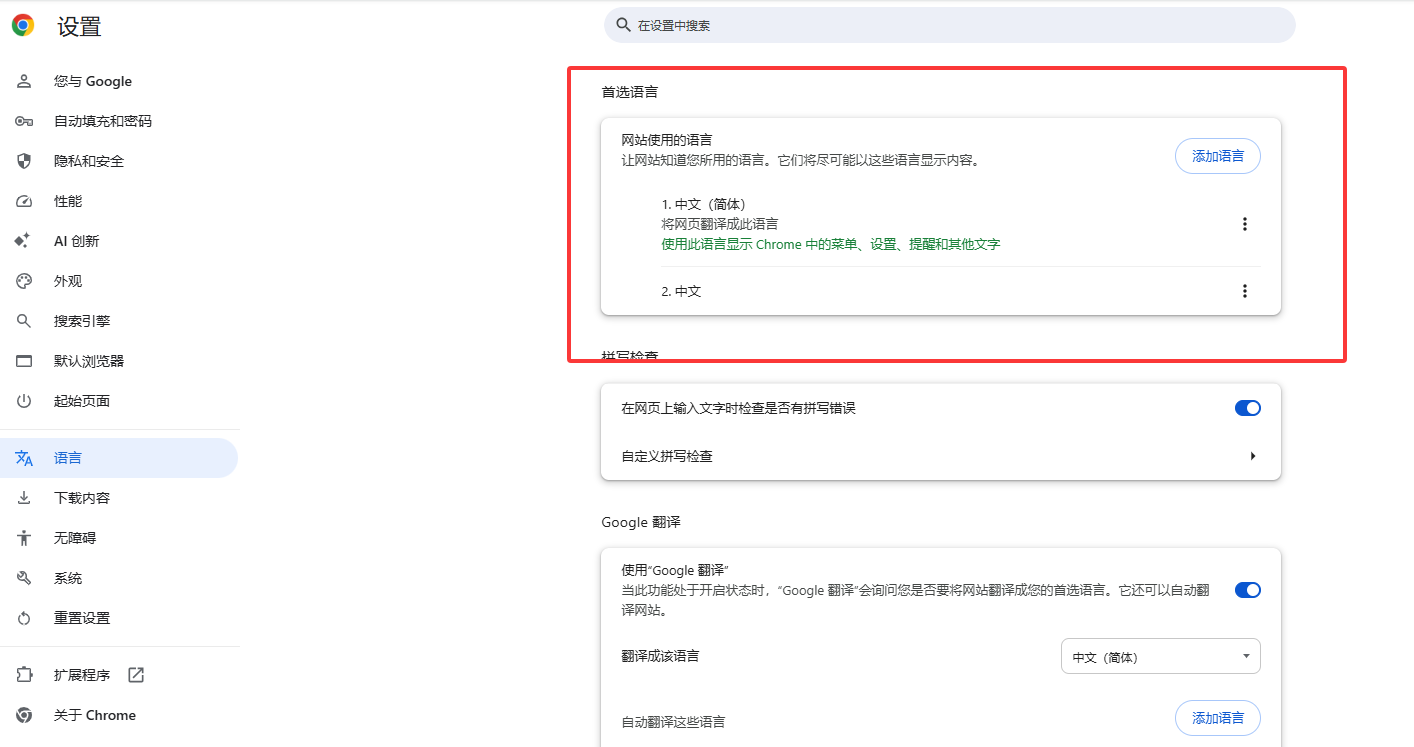Select 语言 in the sidebar
Screen dimensions: 1414x747
[119, 458]
